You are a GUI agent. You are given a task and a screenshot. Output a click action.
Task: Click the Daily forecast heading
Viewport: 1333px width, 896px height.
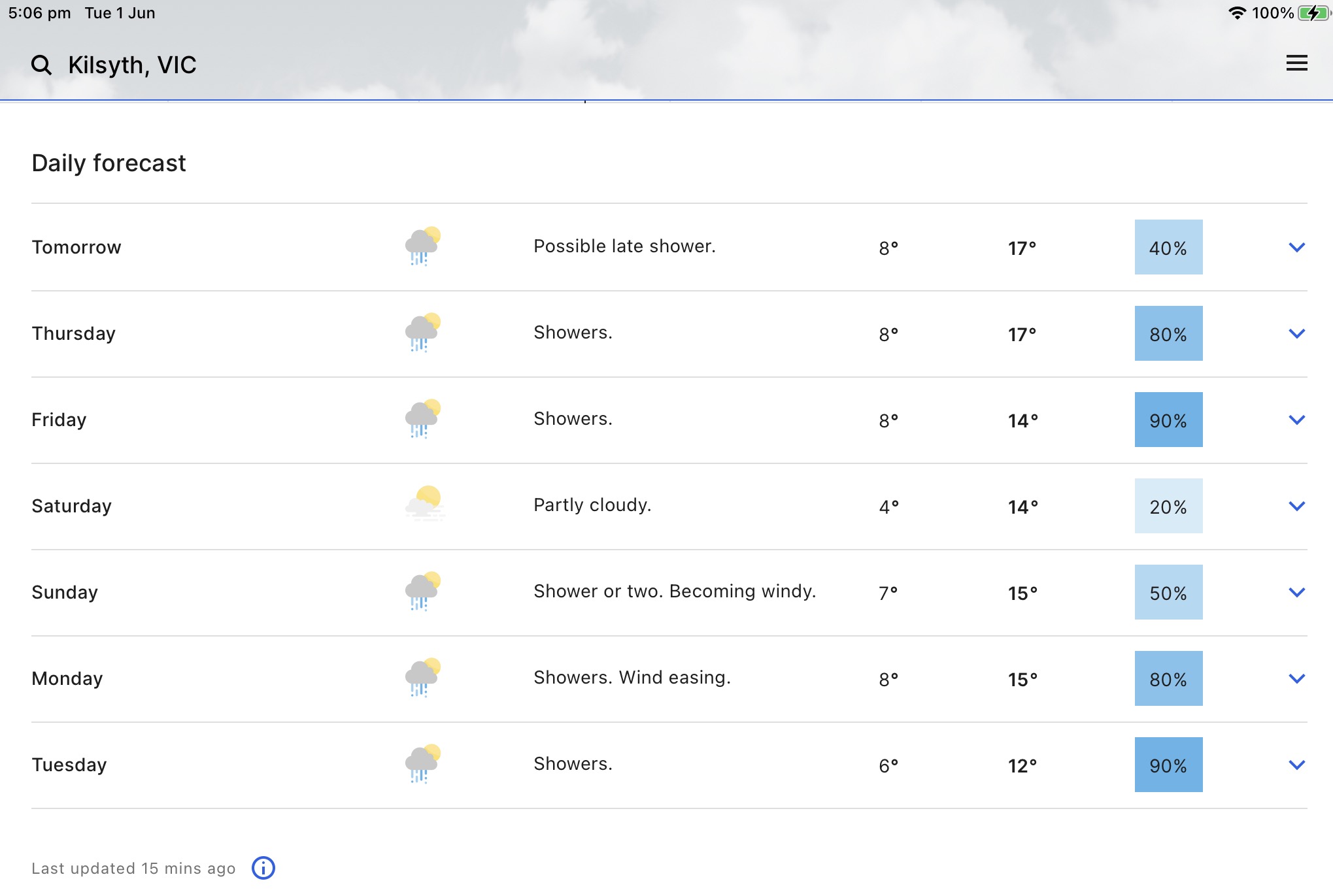[x=109, y=163]
